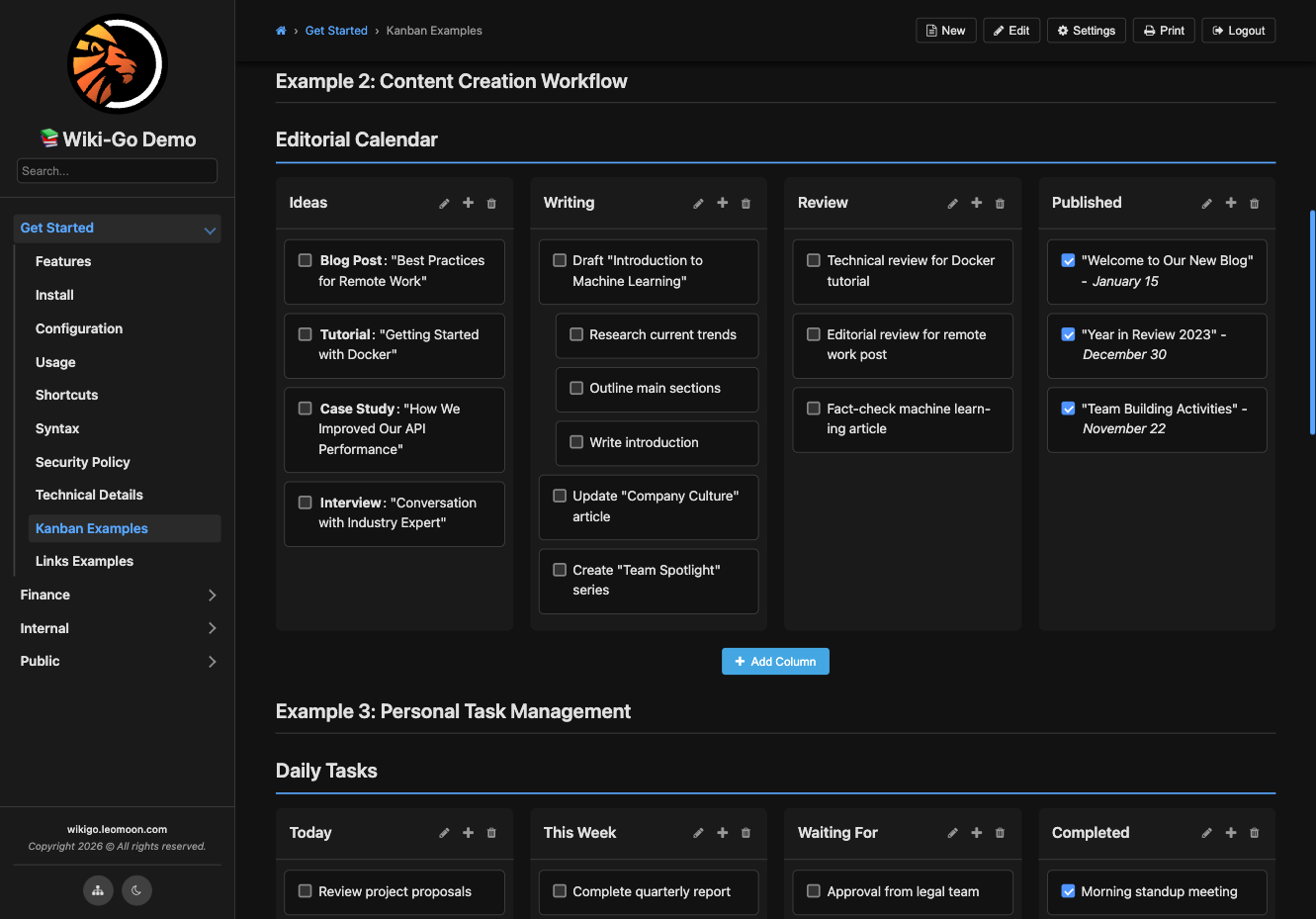This screenshot has height=919, width=1316.
Task: Click the home icon in breadcrumb
Action: click(x=281, y=31)
